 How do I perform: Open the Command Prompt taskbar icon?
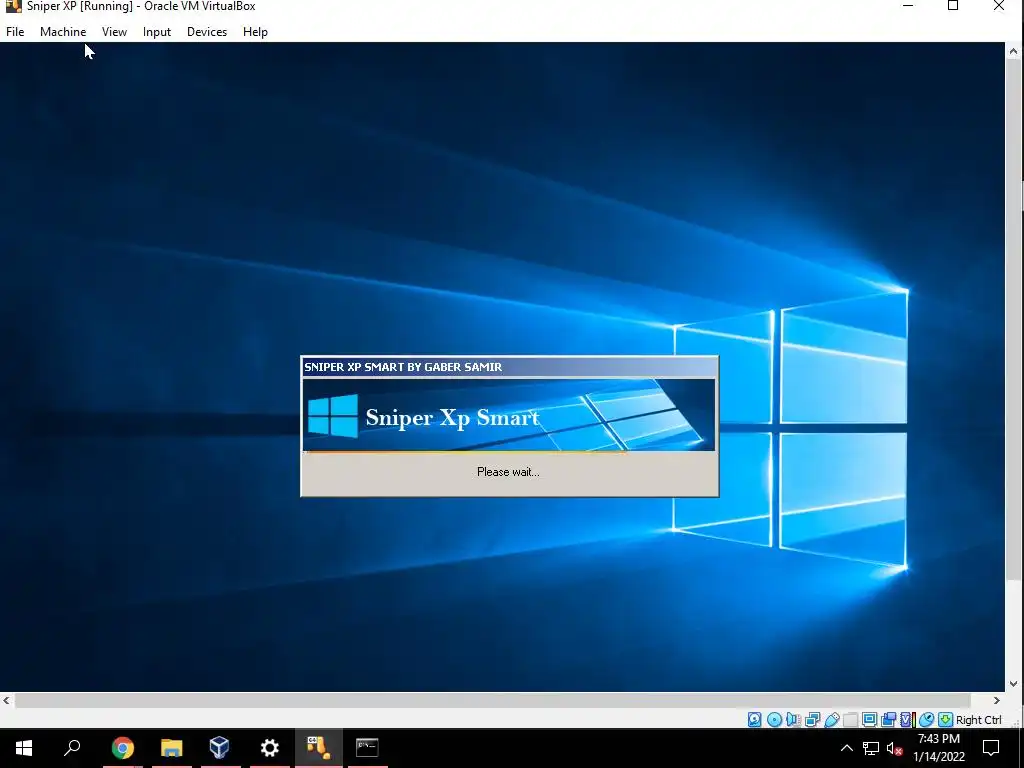(367, 748)
